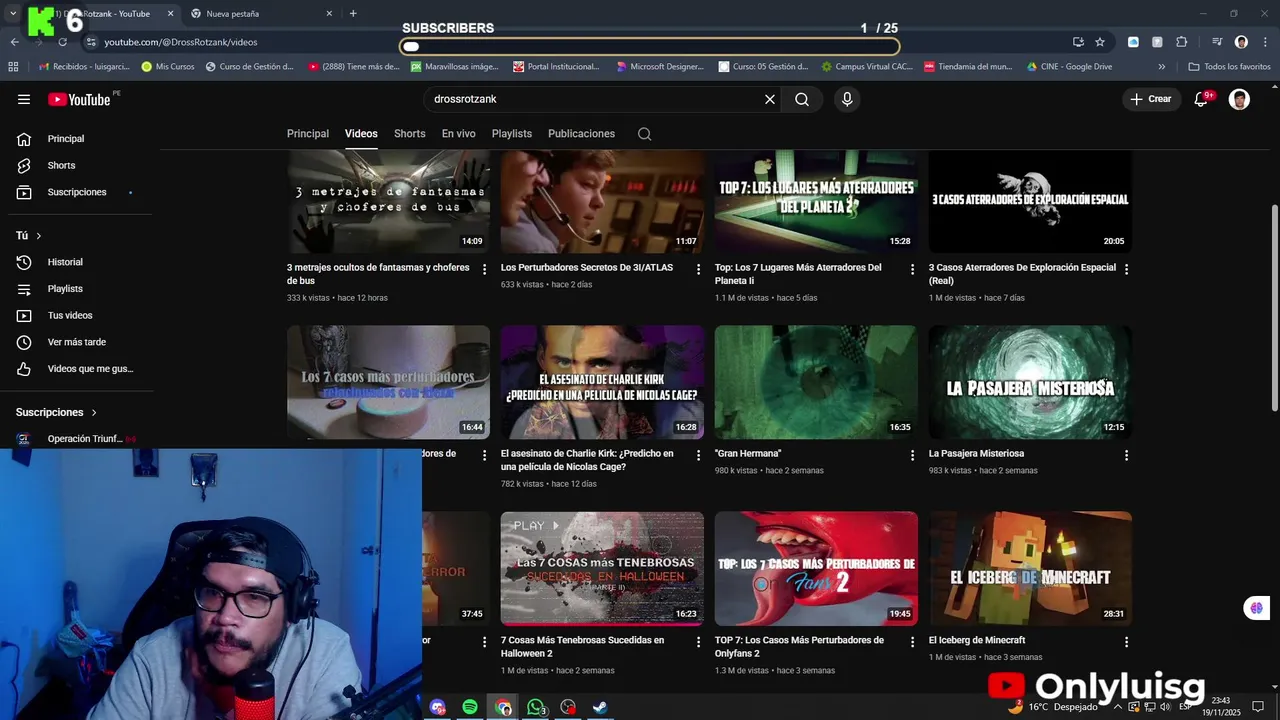Reload the page in the browser
1280x720 pixels.
pyautogui.click(x=62, y=42)
